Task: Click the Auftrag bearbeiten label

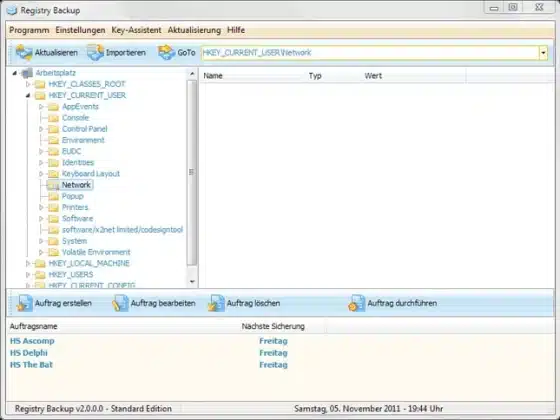Action: pos(163,303)
